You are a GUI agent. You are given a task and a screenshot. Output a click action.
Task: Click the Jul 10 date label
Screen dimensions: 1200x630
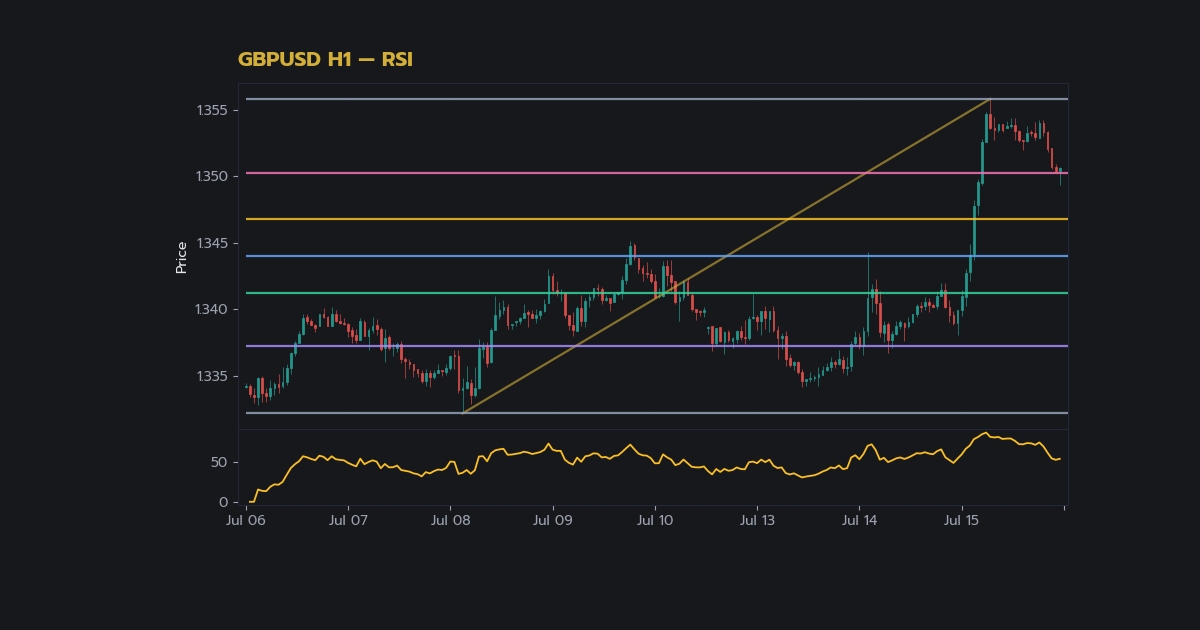point(655,520)
